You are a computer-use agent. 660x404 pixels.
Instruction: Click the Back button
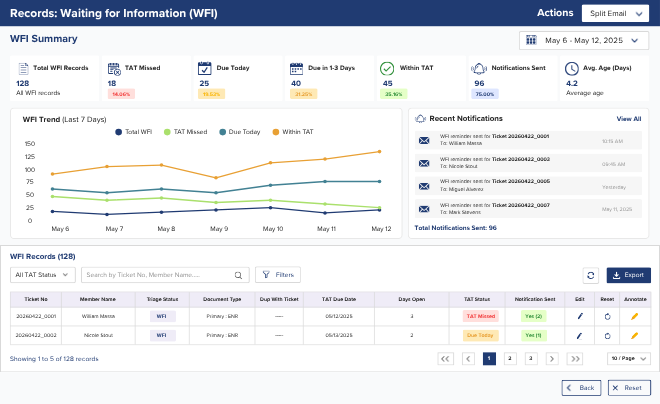pos(581,388)
